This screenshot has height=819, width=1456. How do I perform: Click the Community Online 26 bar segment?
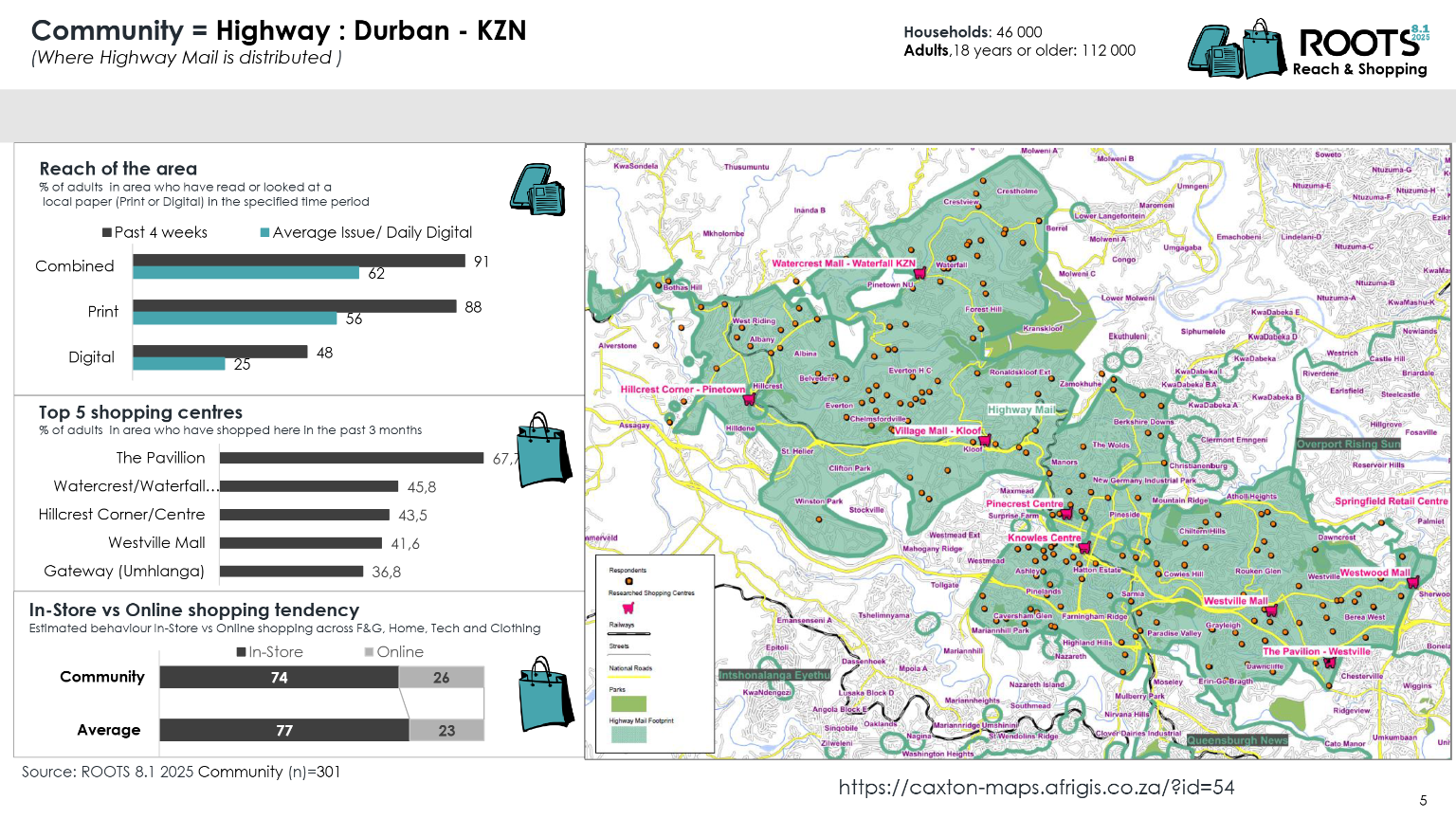tap(441, 678)
